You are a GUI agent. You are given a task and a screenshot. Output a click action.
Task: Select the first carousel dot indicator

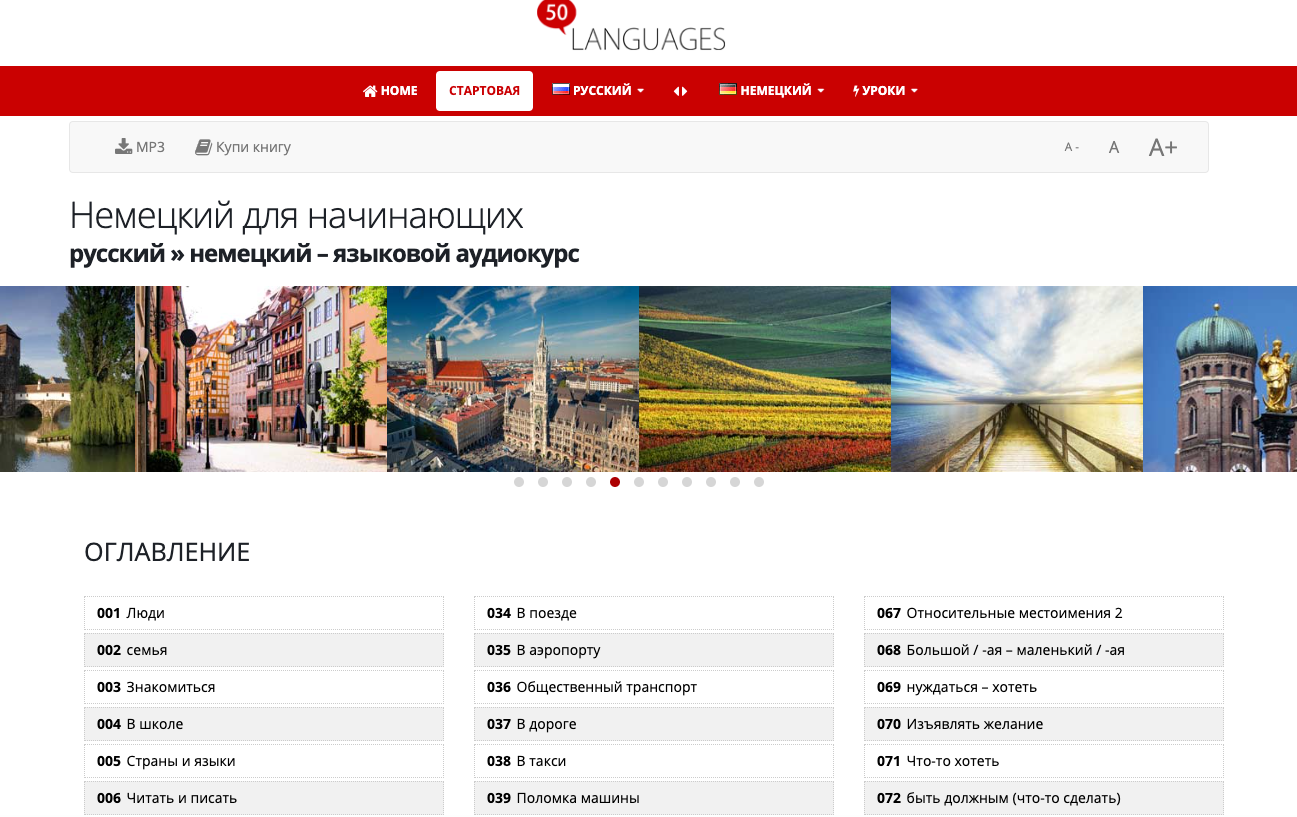[x=519, y=482]
